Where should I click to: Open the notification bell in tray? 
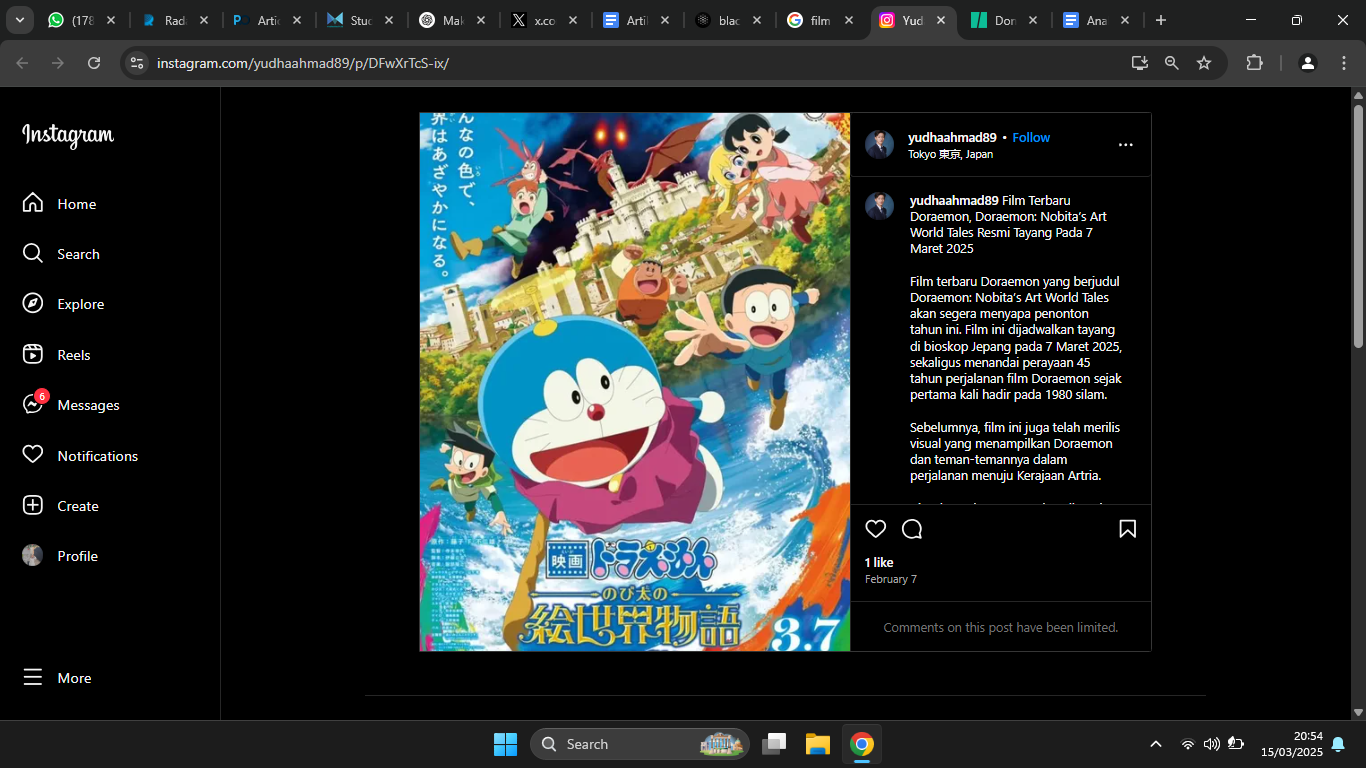pos(1338,744)
